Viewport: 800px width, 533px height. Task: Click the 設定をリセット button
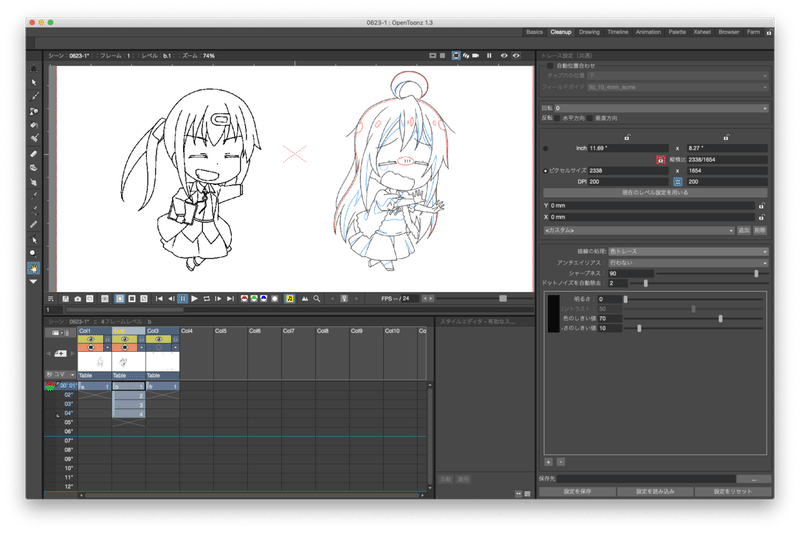733,492
